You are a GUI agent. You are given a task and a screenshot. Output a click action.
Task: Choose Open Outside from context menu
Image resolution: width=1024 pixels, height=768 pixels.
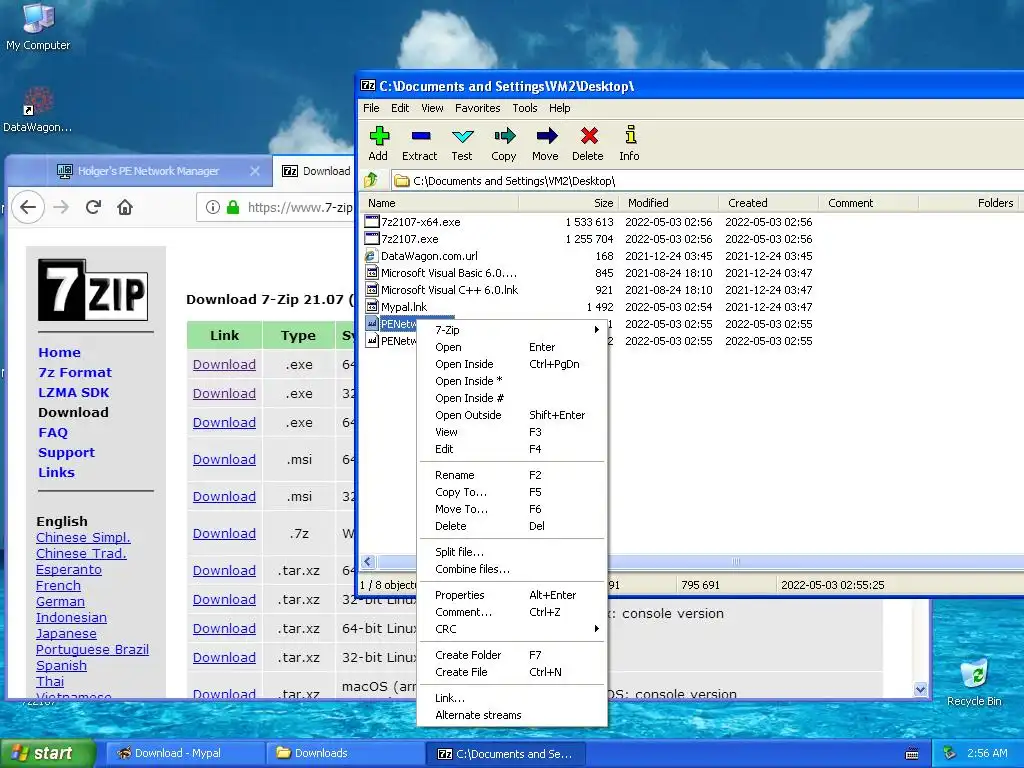coord(513,415)
